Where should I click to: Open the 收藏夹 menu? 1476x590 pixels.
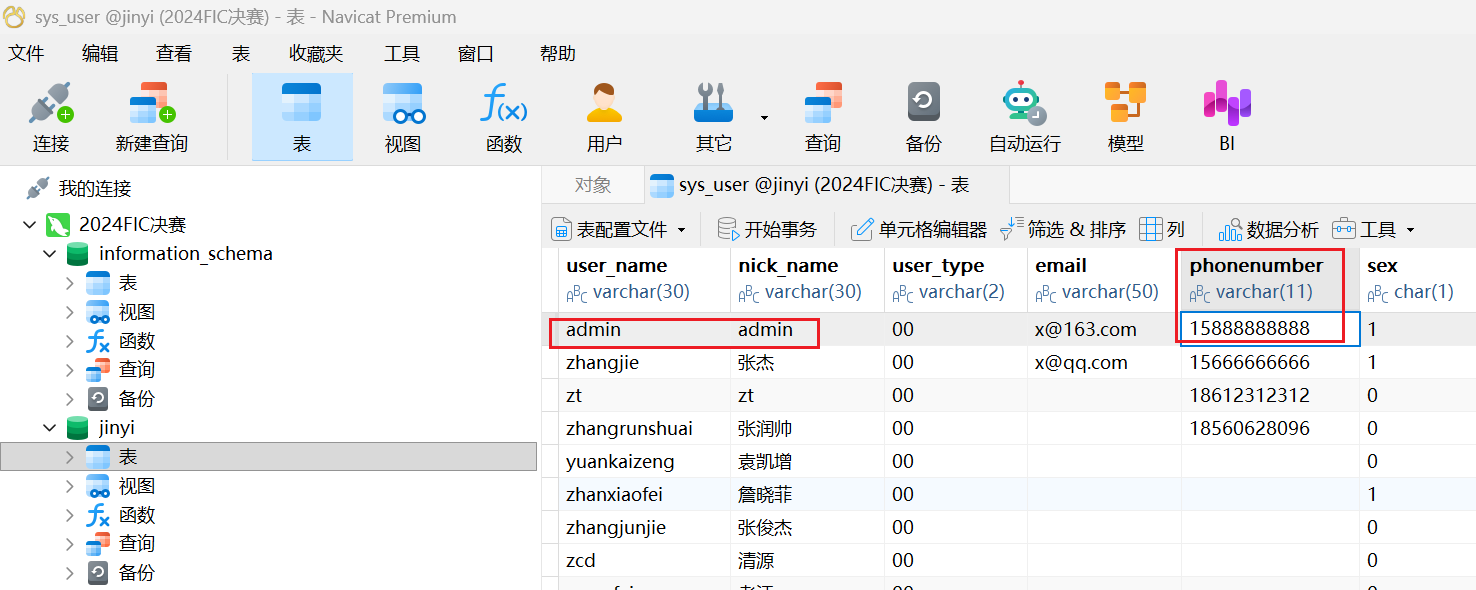[316, 54]
